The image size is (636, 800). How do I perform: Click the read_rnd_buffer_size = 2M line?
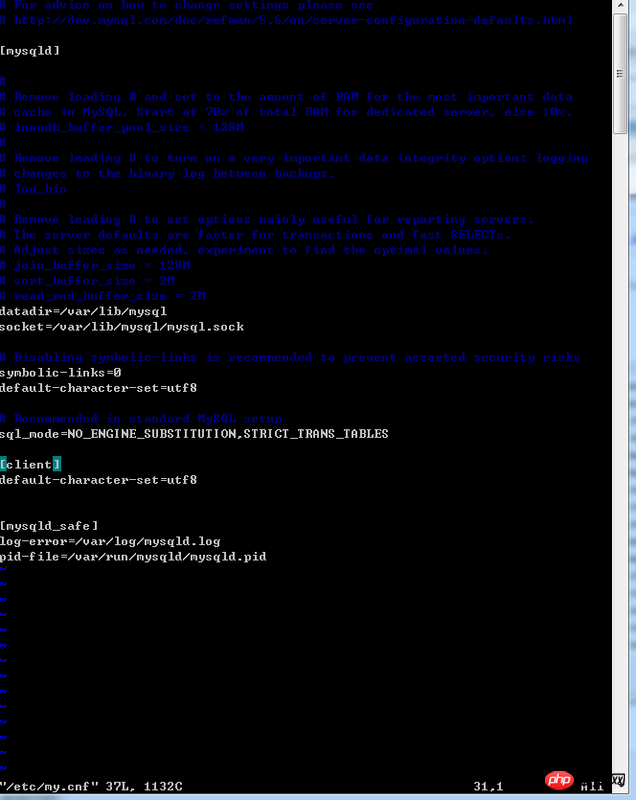[103, 296]
